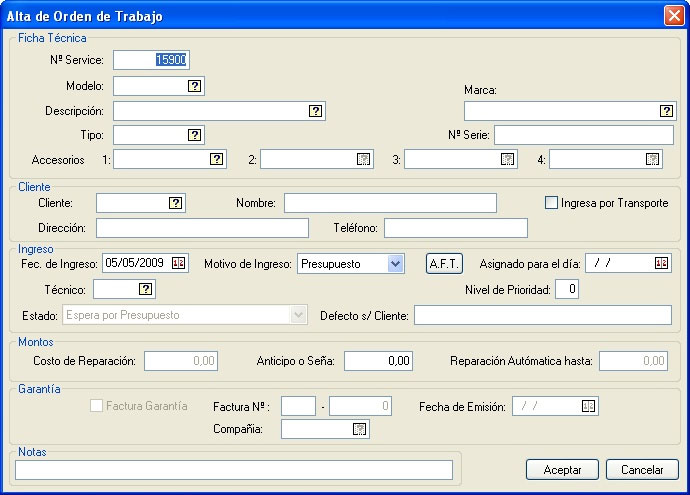Open calendar for Asignado para el día
Viewport: 690px width, 495px height.
click(x=661, y=263)
